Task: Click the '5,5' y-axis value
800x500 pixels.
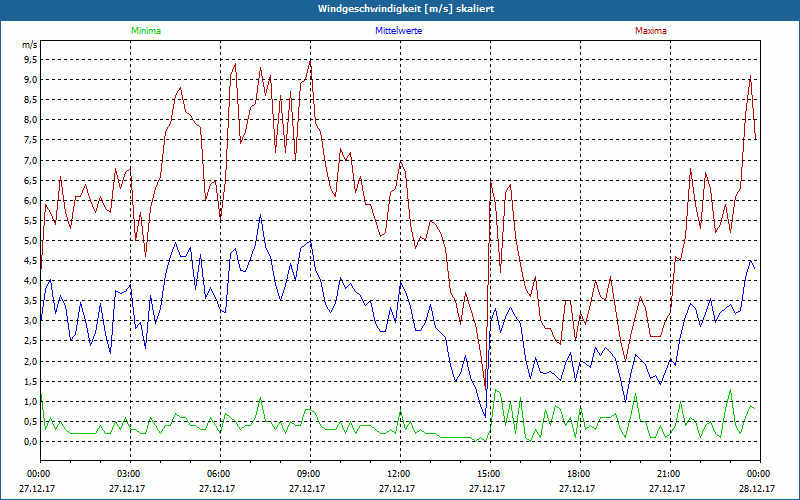Action: [31, 220]
